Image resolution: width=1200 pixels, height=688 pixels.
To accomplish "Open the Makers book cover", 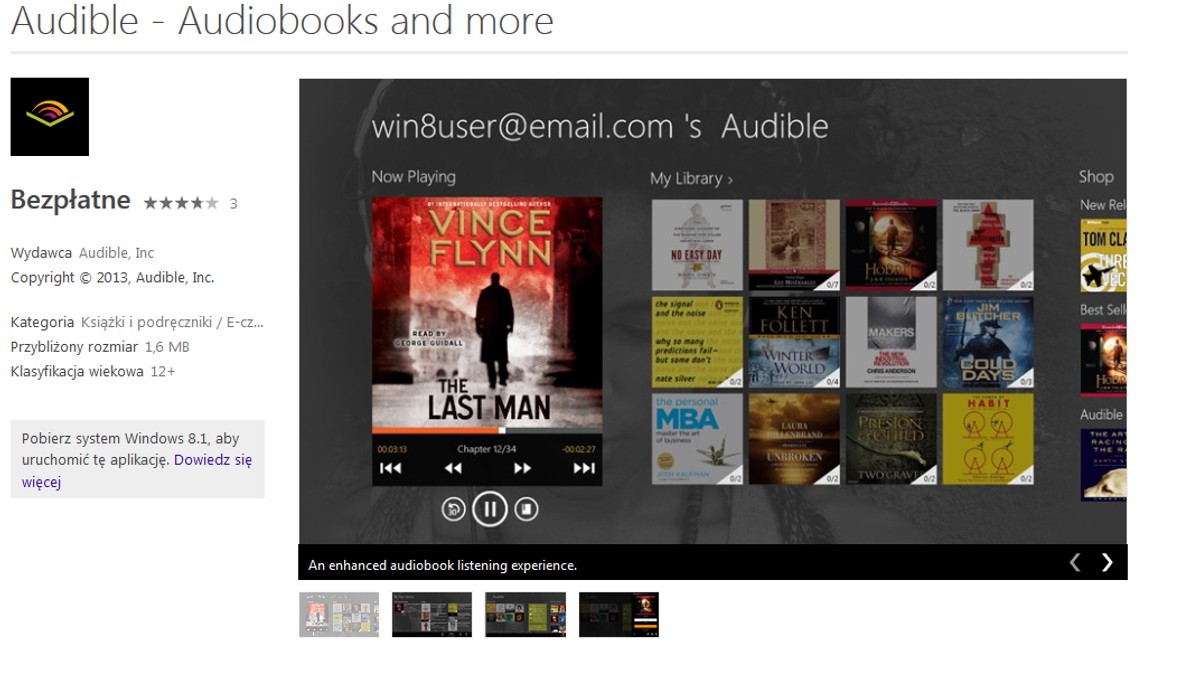I will (891, 342).
